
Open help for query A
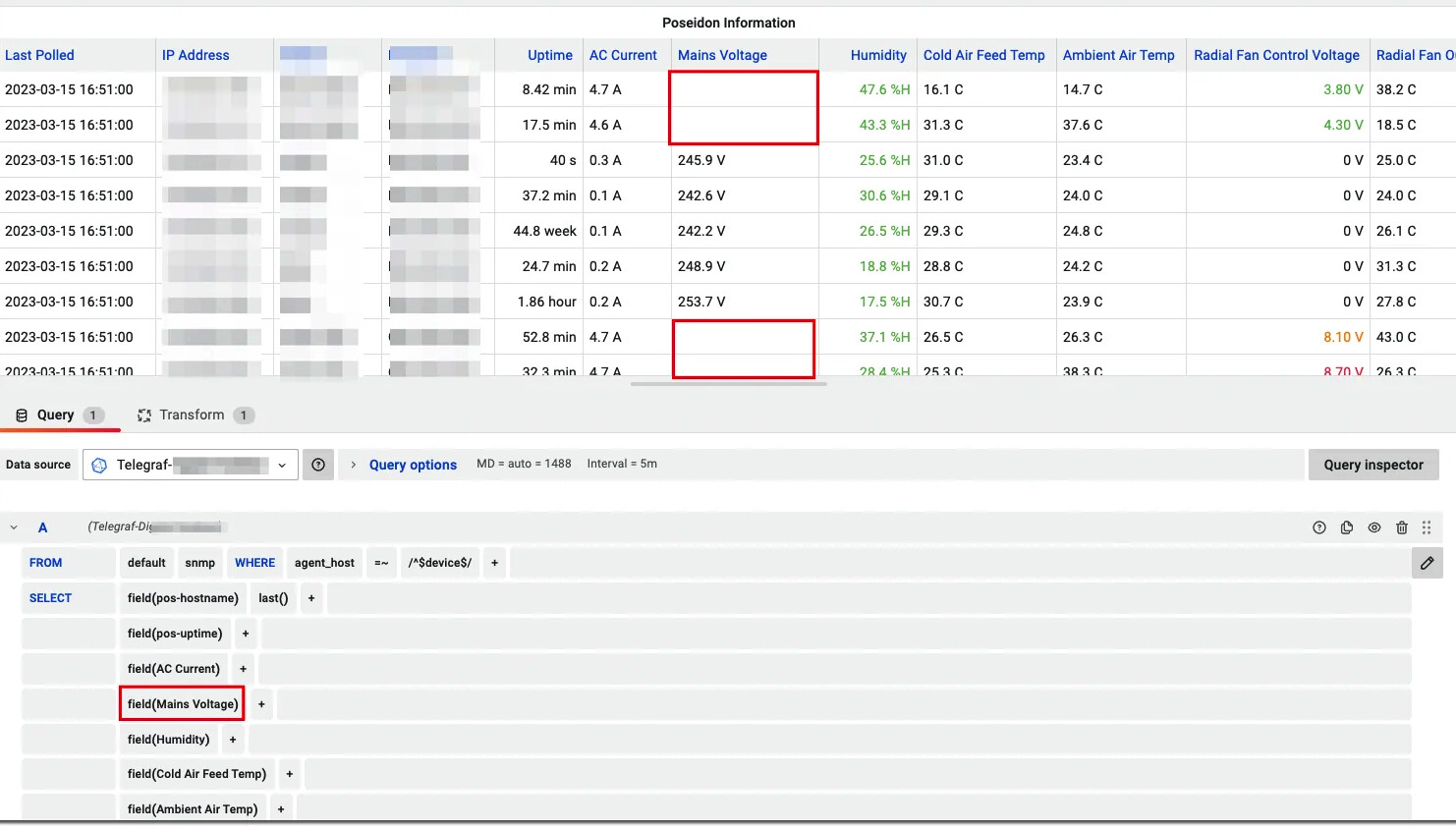pos(1319,527)
